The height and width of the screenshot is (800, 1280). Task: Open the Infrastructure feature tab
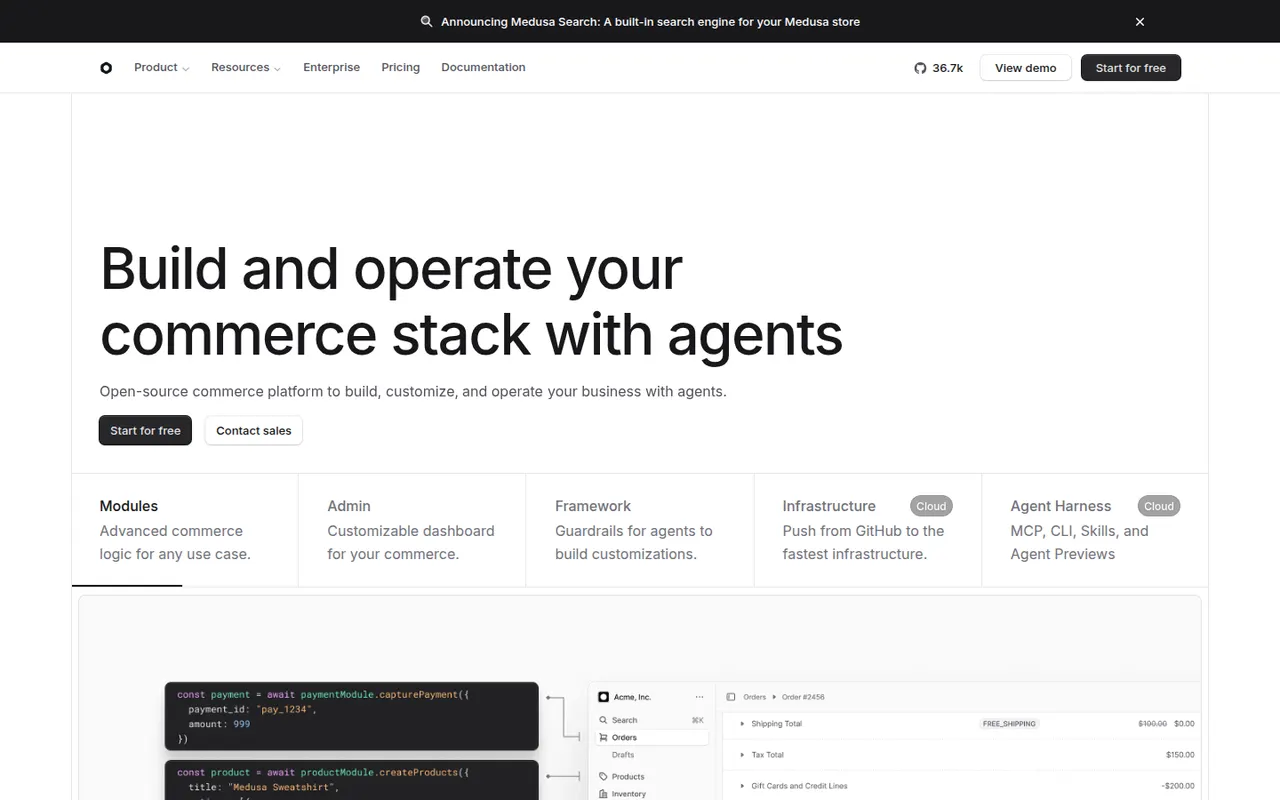(868, 530)
